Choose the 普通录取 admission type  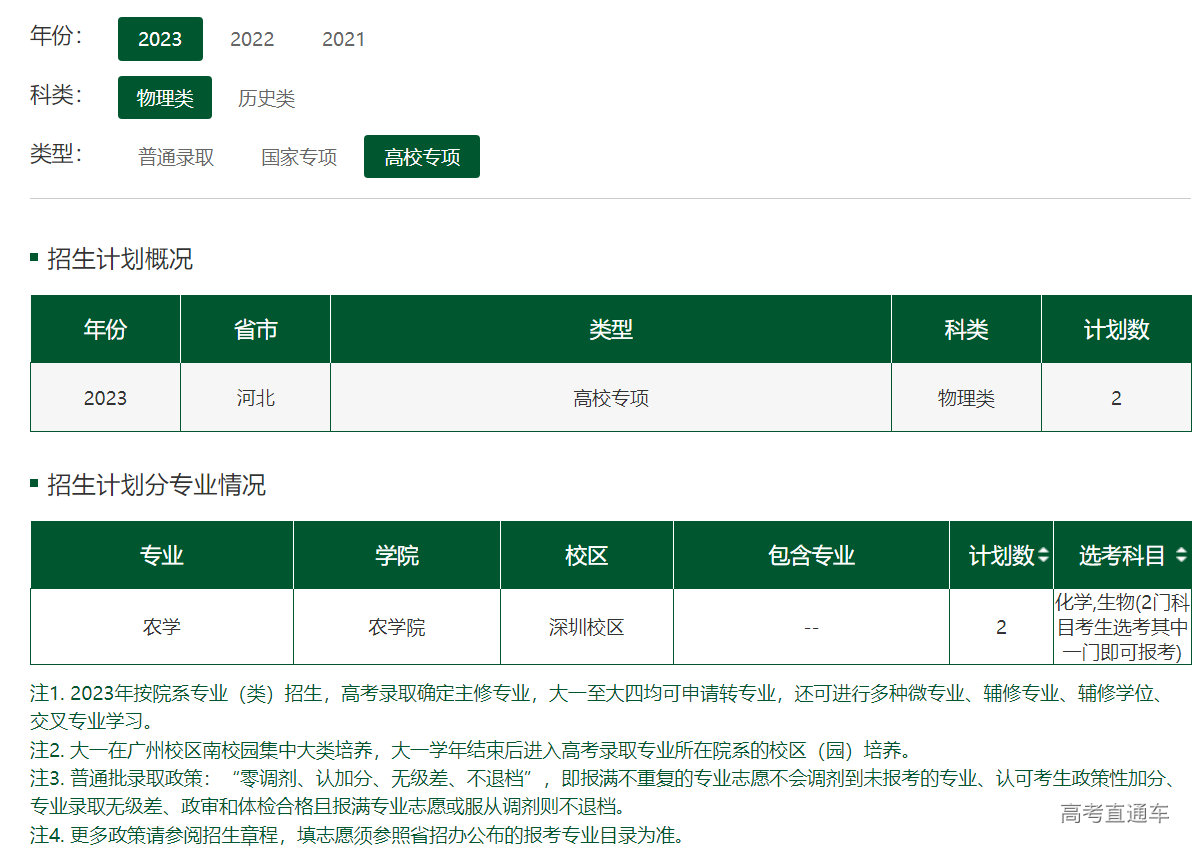(x=176, y=157)
